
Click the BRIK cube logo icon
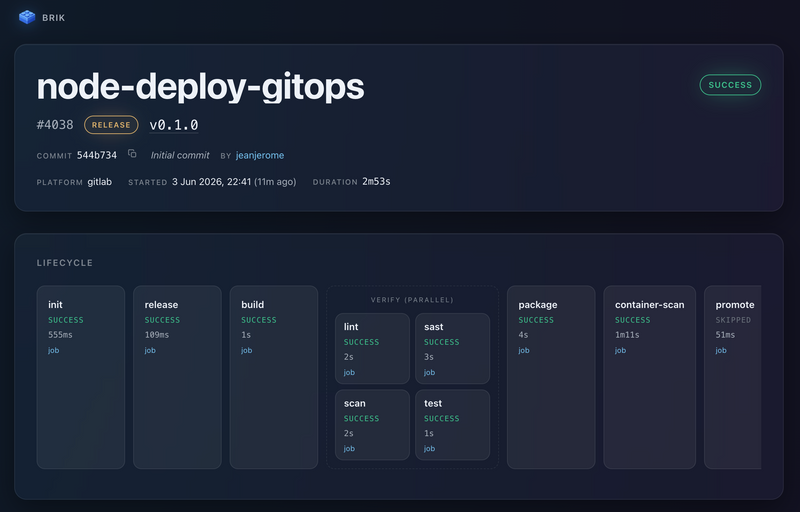tap(27, 17)
